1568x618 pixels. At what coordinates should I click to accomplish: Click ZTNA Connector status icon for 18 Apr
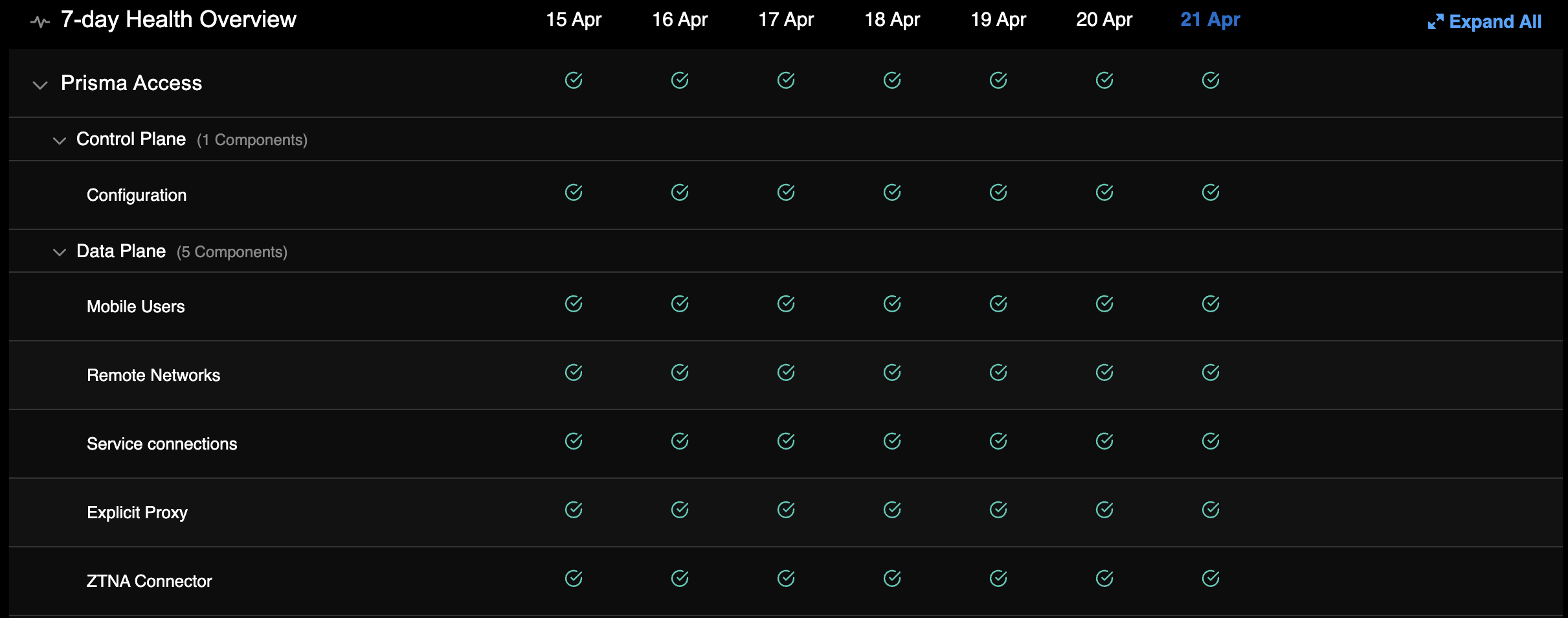pos(892,578)
